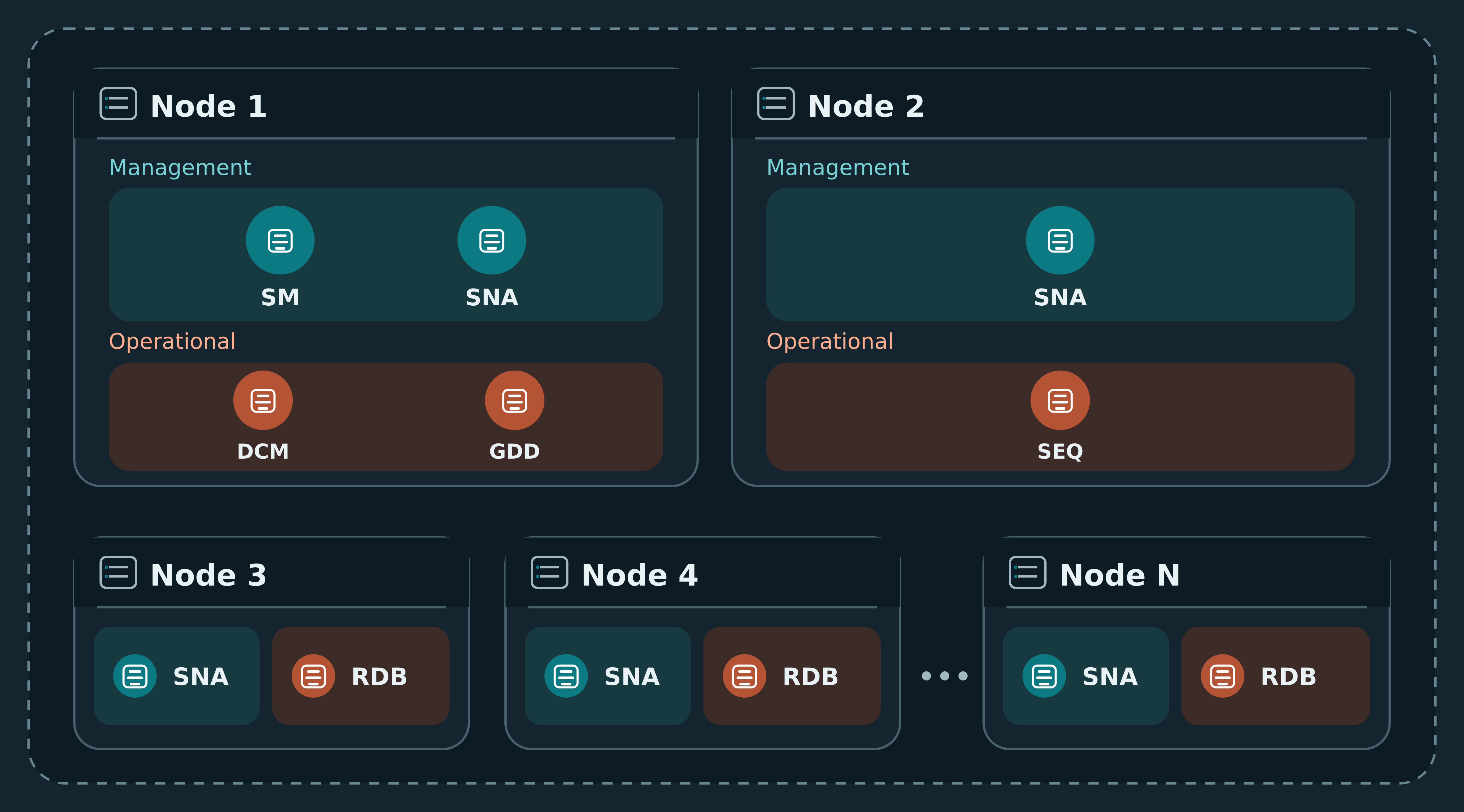Click the GDD label text

click(514, 452)
